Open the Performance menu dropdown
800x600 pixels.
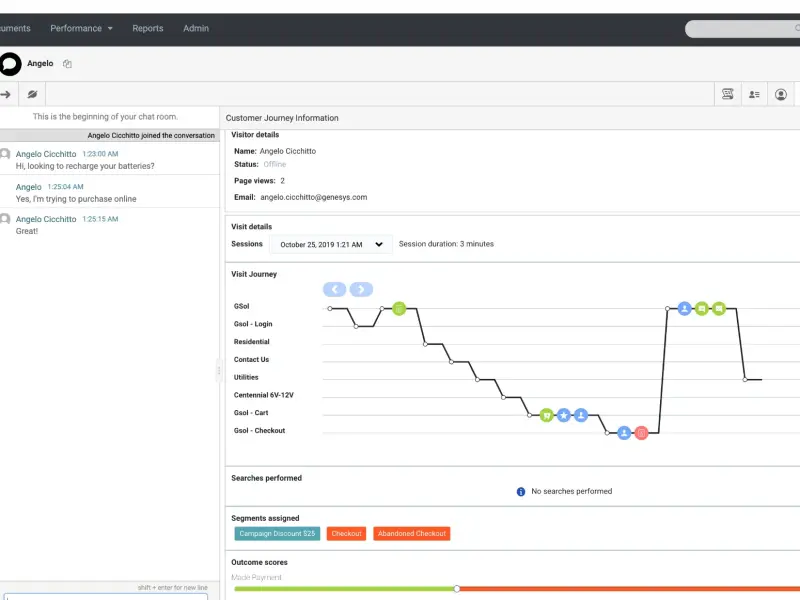point(81,29)
